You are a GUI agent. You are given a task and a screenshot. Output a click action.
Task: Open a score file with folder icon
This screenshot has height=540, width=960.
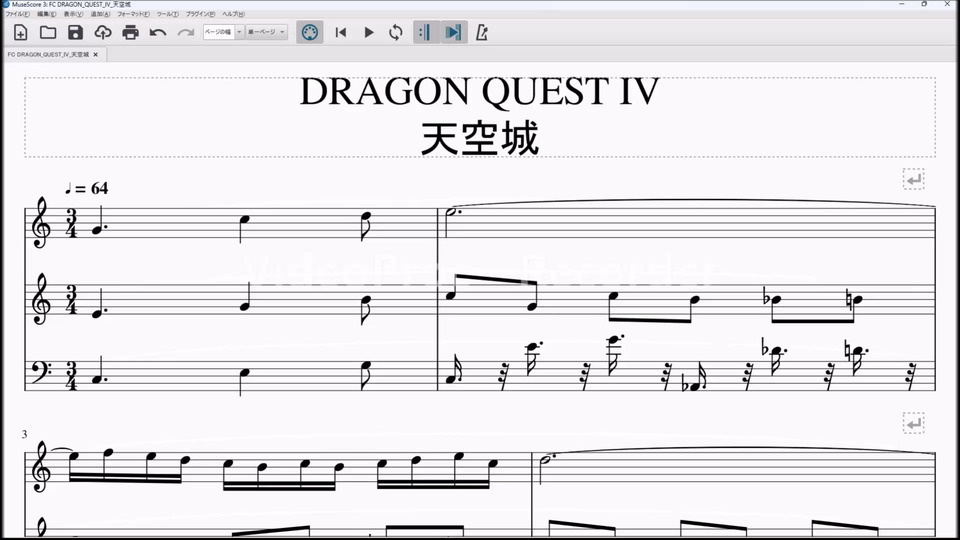[x=48, y=32]
